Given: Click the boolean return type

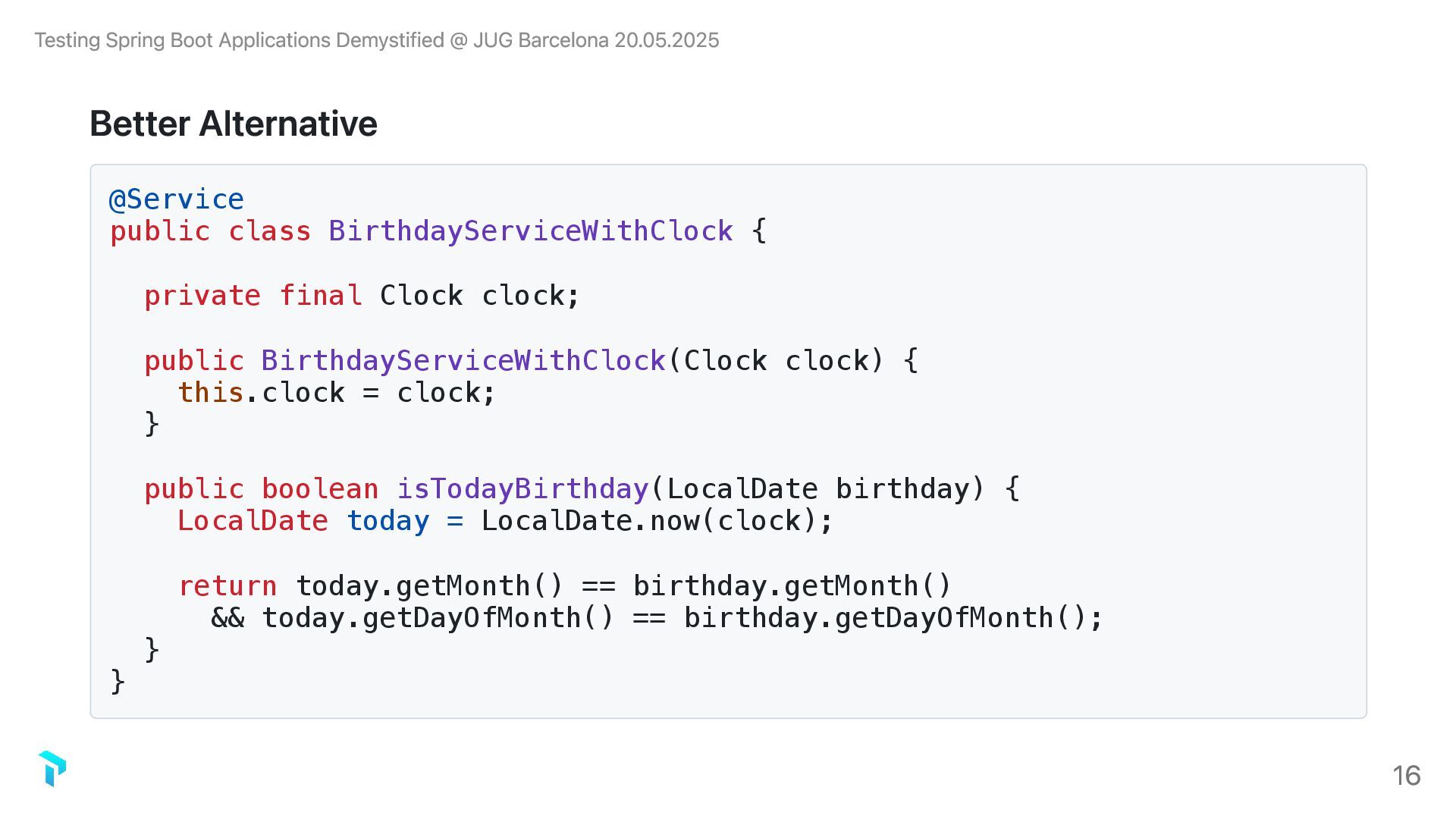Looking at the screenshot, I should pyautogui.click(x=319, y=489).
